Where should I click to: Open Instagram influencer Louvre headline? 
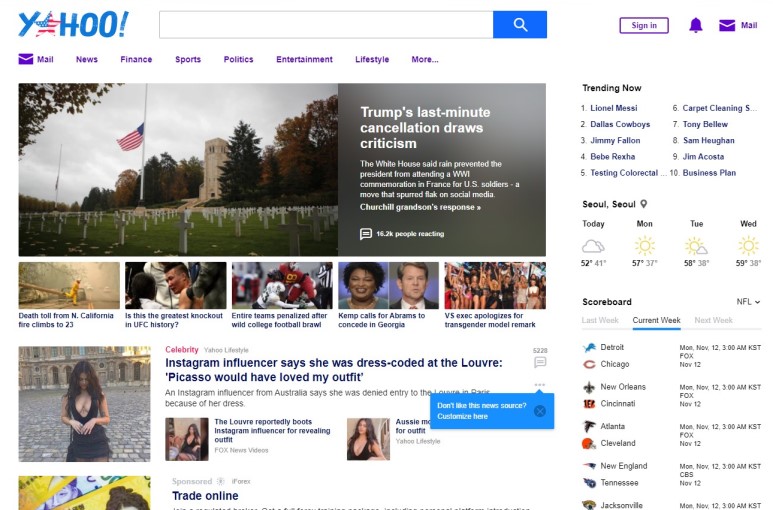coord(334,370)
